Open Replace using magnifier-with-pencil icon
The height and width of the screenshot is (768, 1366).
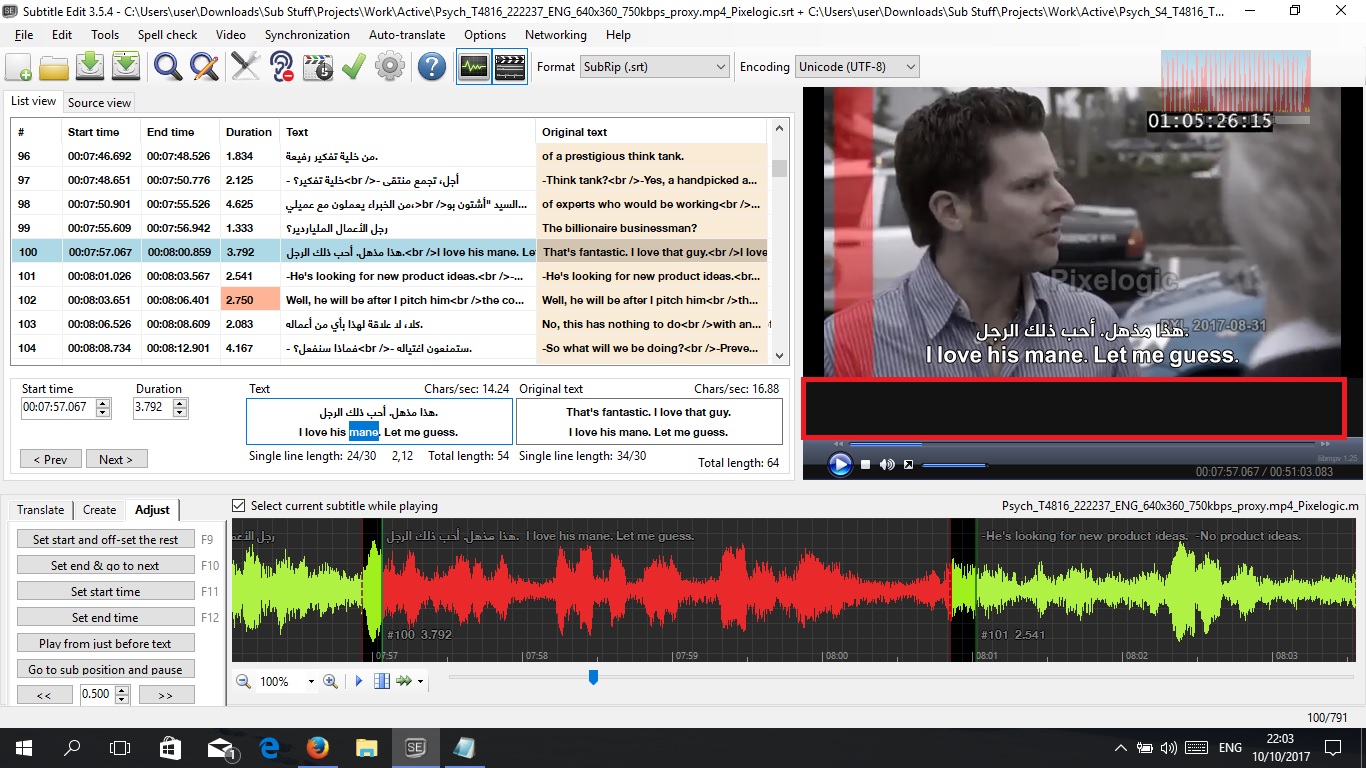(203, 67)
